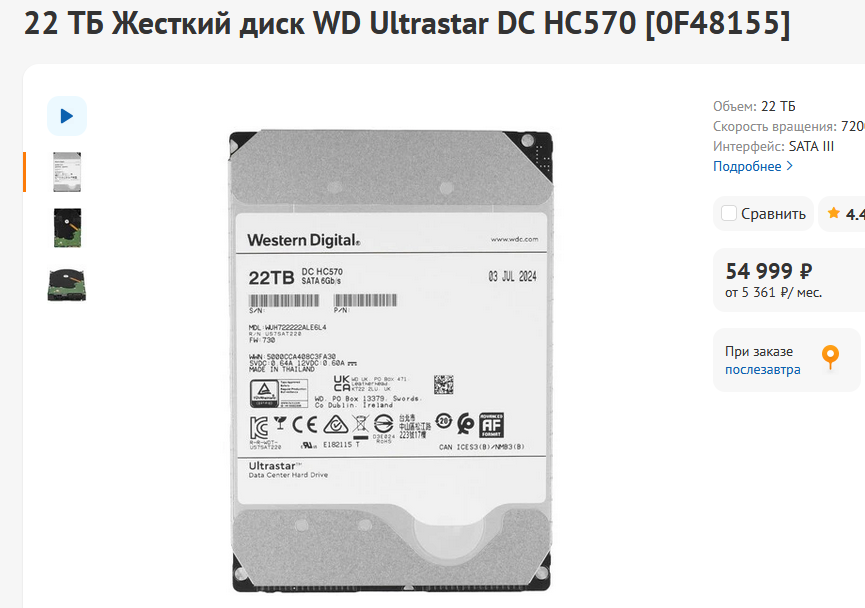
Task: Click the QR code on the drive label
Action: 443,385
